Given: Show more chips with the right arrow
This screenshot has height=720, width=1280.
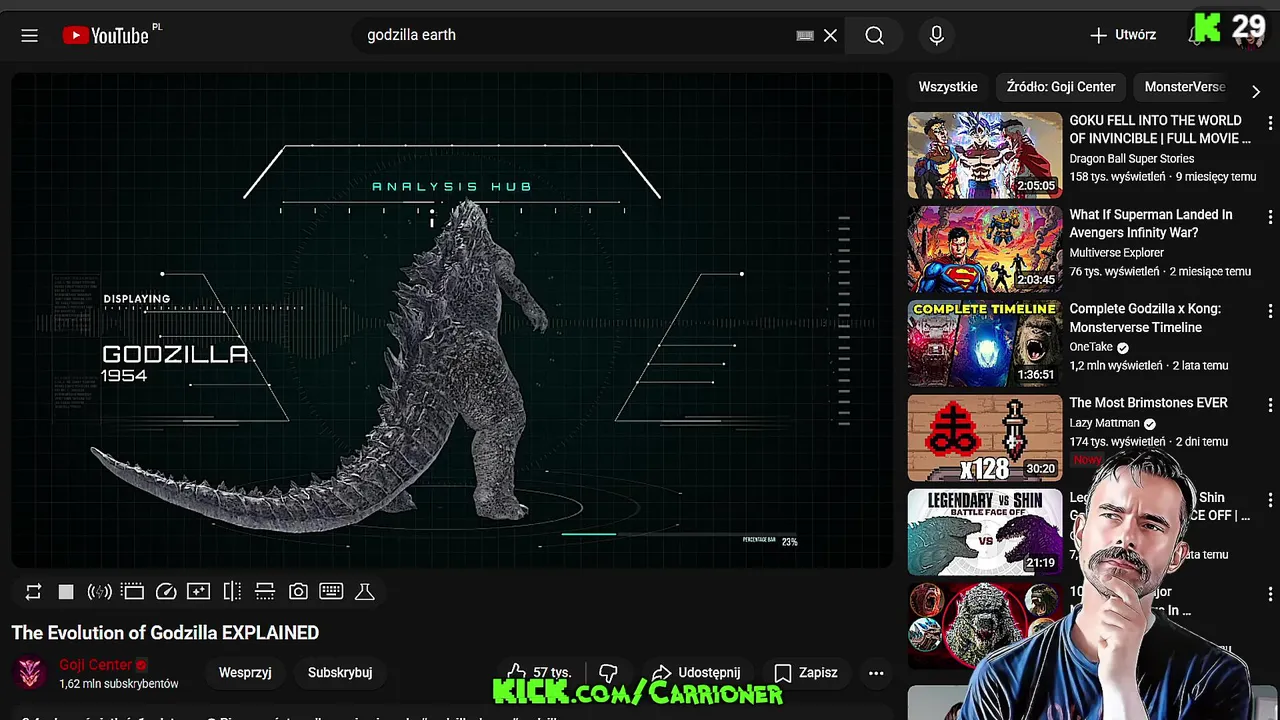Looking at the screenshot, I should pos(1256,91).
